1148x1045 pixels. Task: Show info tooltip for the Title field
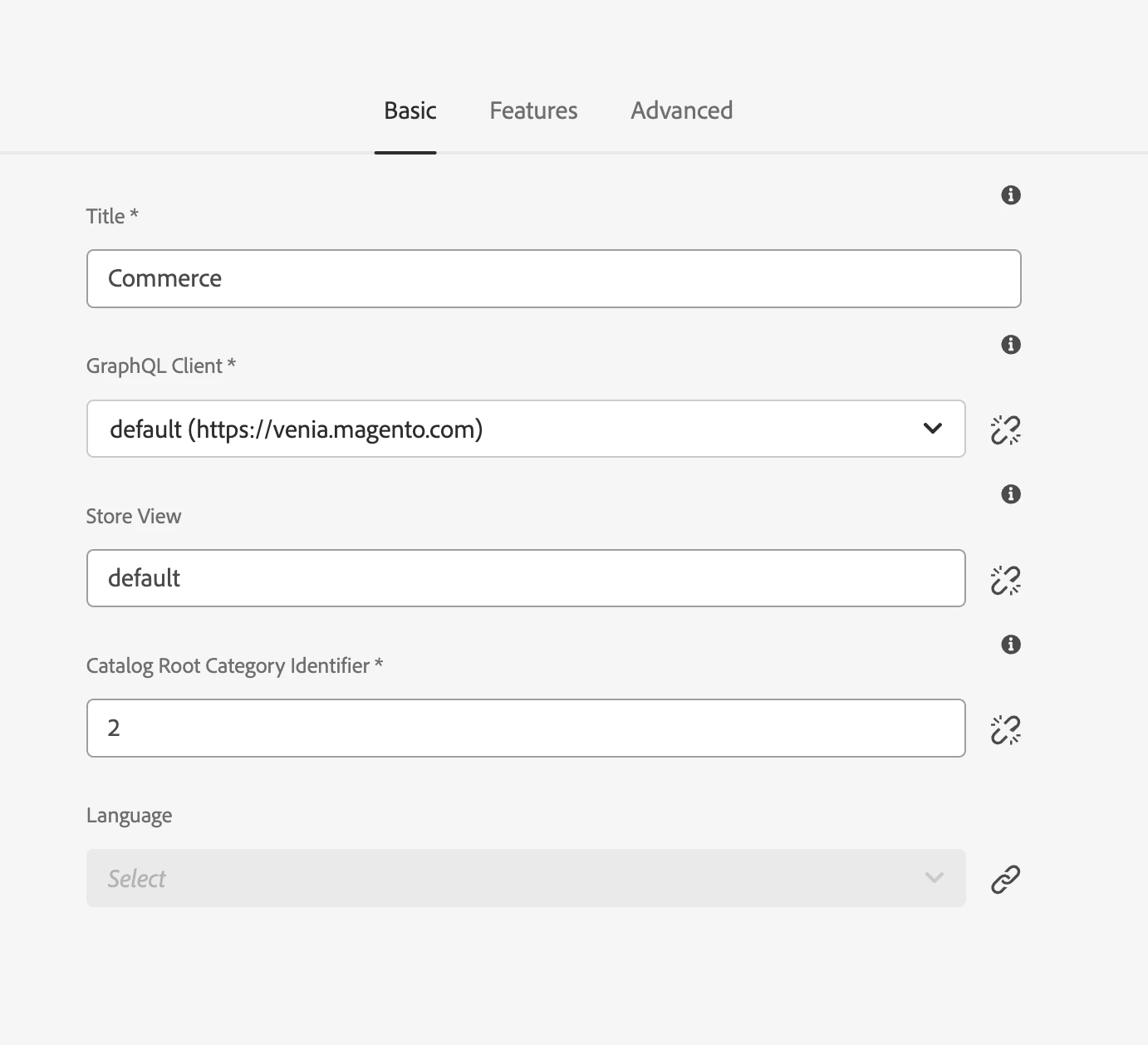1010,195
